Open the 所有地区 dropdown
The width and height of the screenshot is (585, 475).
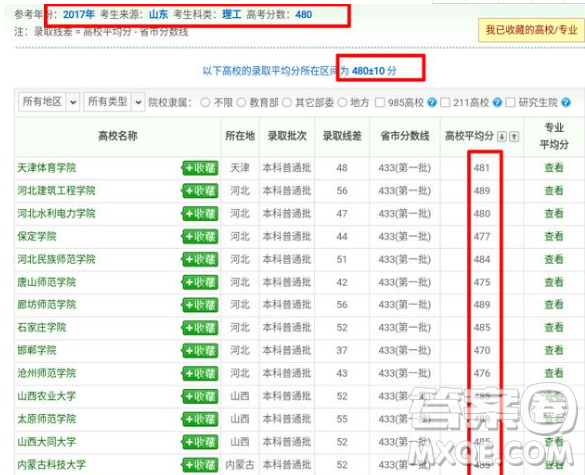49,102
